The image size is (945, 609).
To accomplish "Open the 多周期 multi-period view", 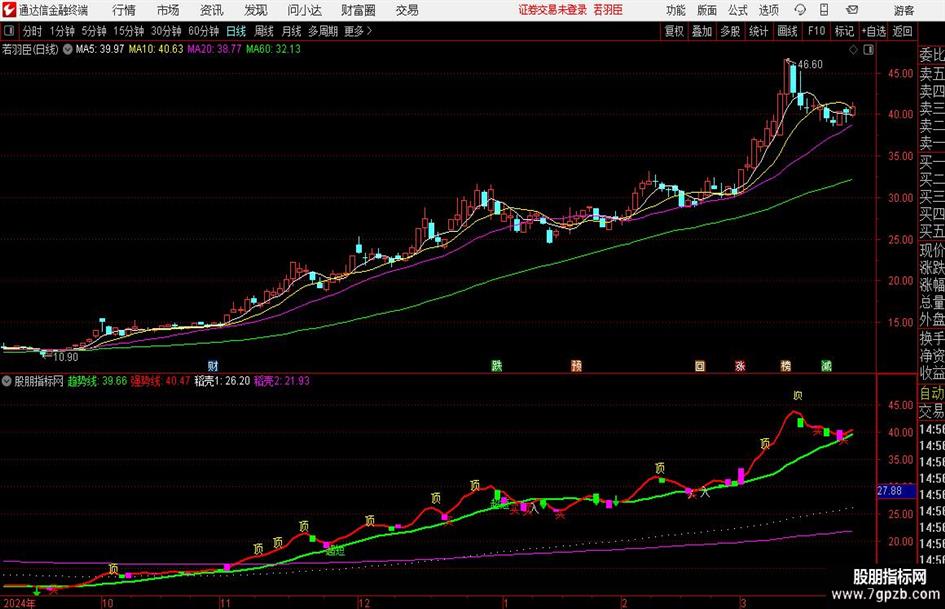I will coord(323,31).
